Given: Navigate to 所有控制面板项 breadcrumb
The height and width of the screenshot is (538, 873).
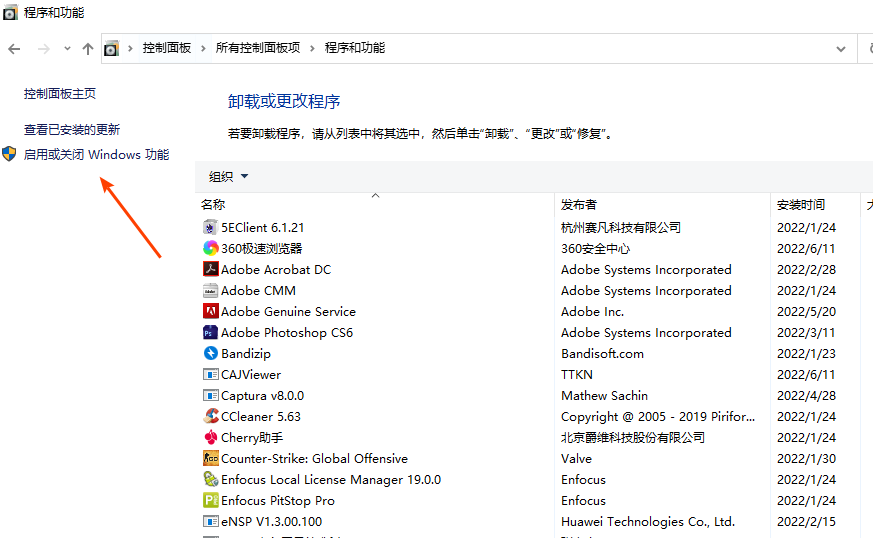Looking at the screenshot, I should [x=258, y=48].
